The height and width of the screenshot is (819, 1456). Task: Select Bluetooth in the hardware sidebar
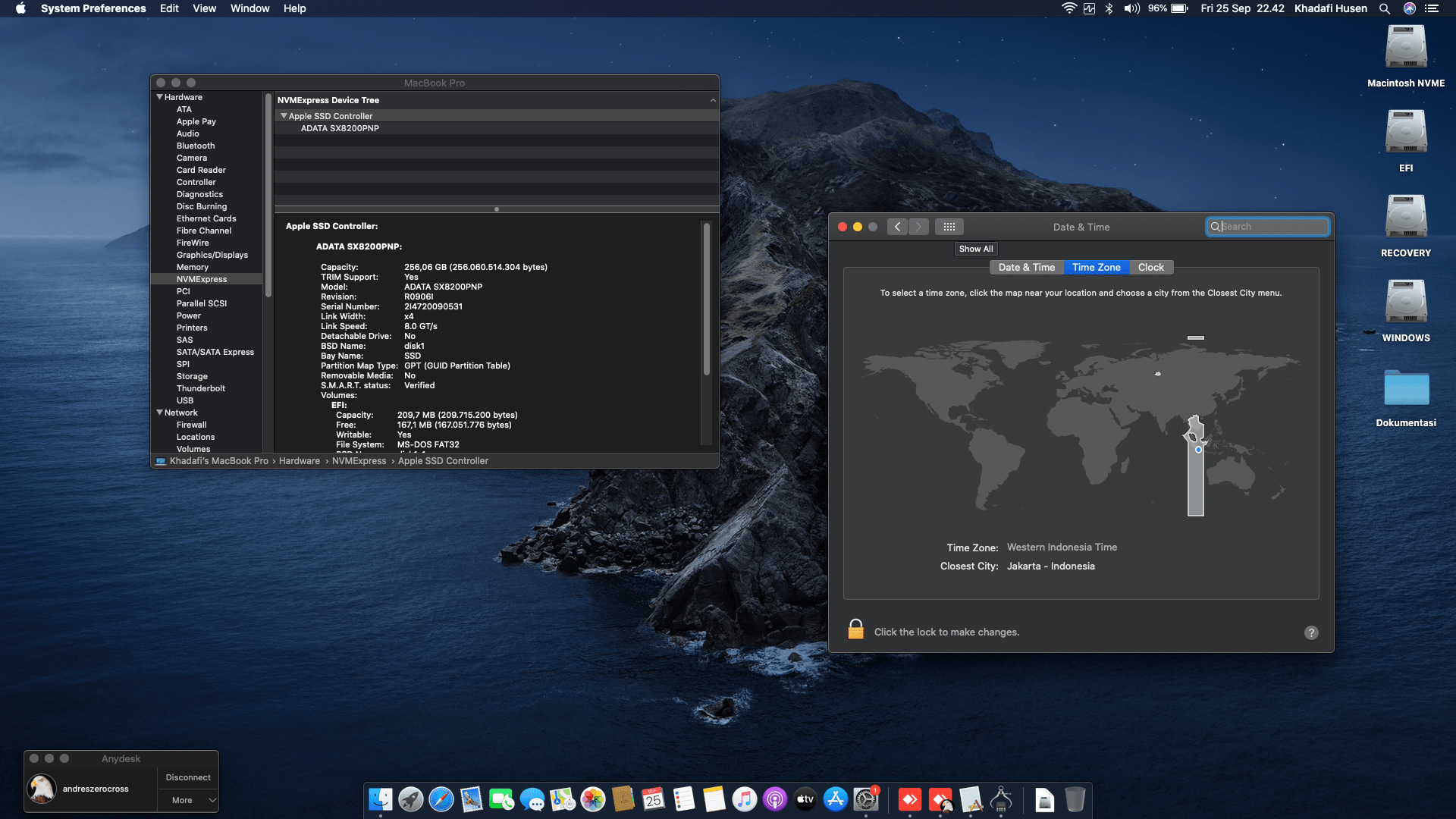point(196,146)
